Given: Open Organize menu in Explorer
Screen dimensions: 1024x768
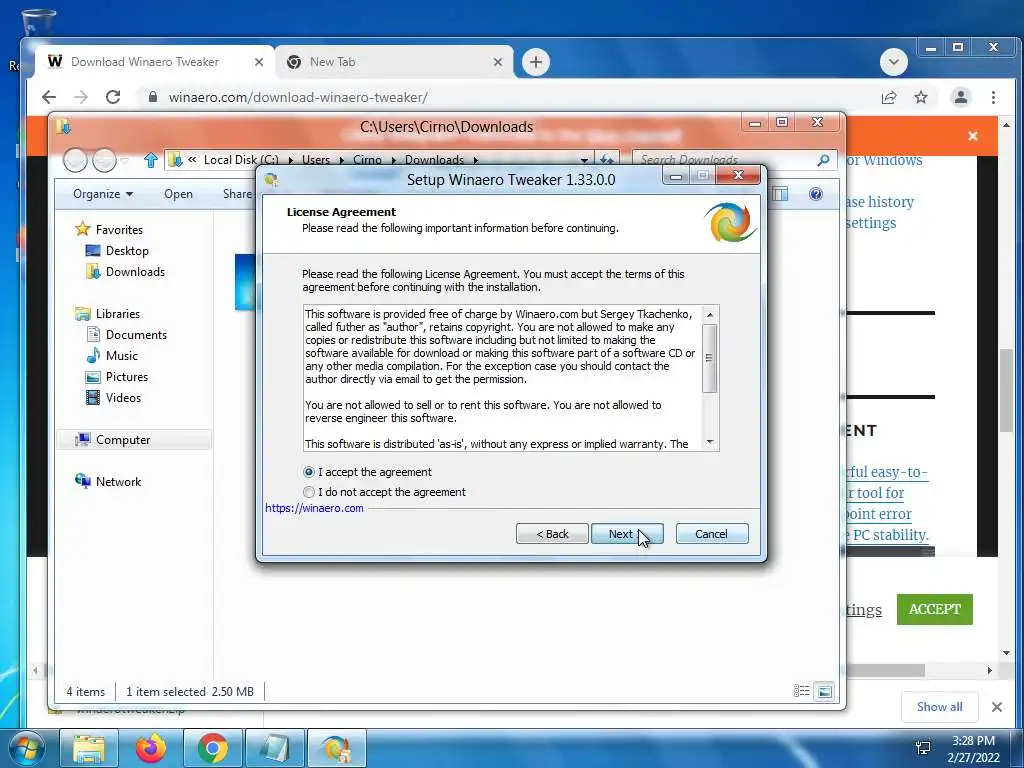Looking at the screenshot, I should 103,194.
